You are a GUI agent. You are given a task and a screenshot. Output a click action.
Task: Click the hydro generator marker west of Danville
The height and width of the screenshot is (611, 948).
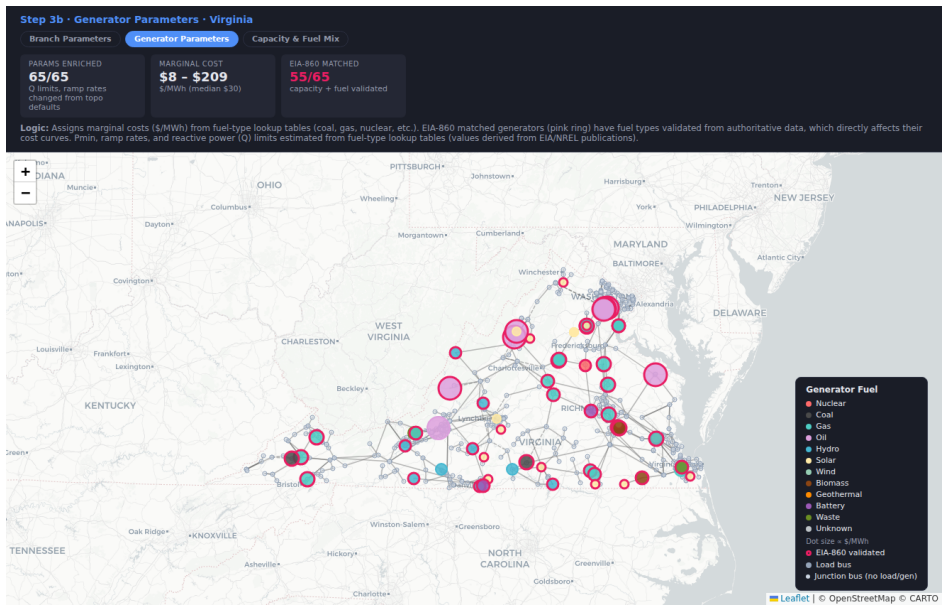click(441, 470)
